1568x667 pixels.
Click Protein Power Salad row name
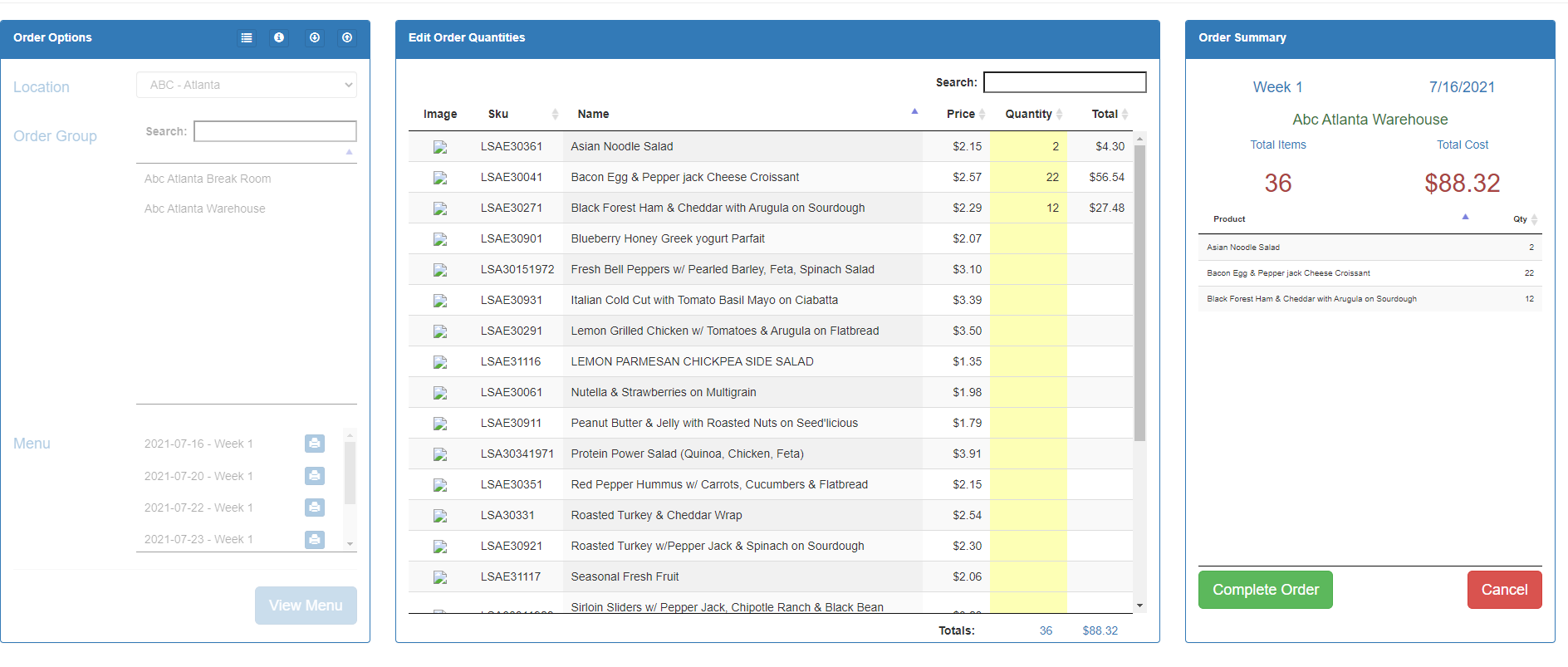688,454
